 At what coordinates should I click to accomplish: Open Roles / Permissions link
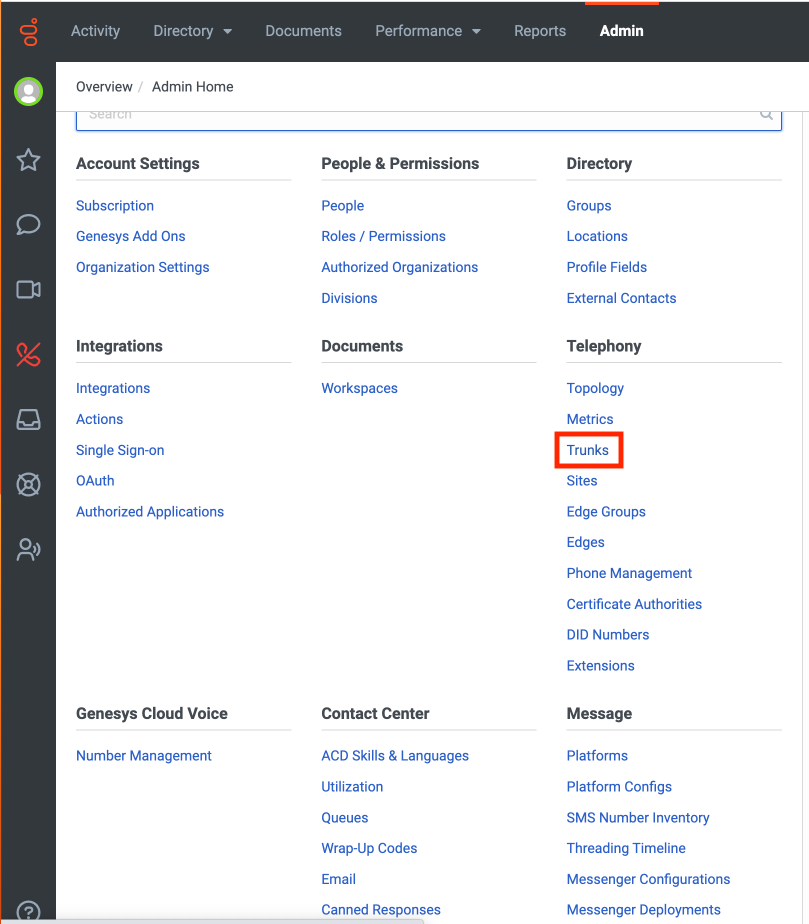click(383, 236)
